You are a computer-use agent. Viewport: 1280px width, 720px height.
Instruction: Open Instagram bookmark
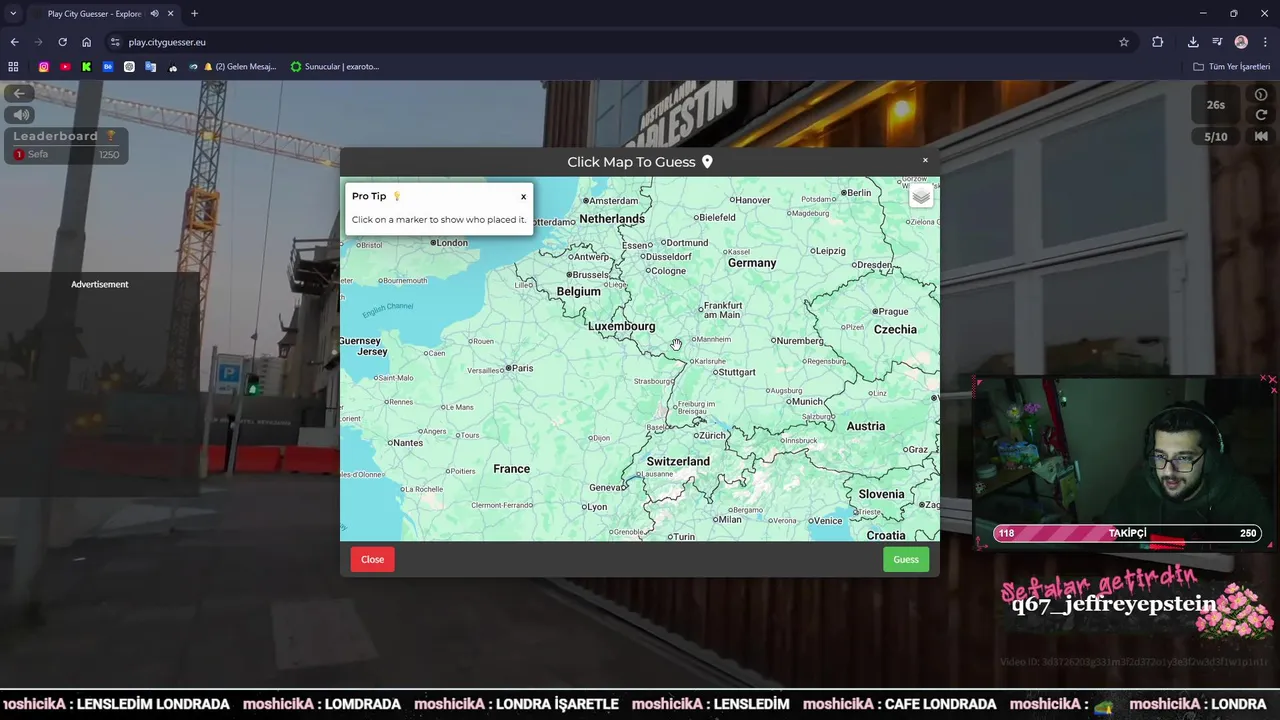[x=44, y=67]
